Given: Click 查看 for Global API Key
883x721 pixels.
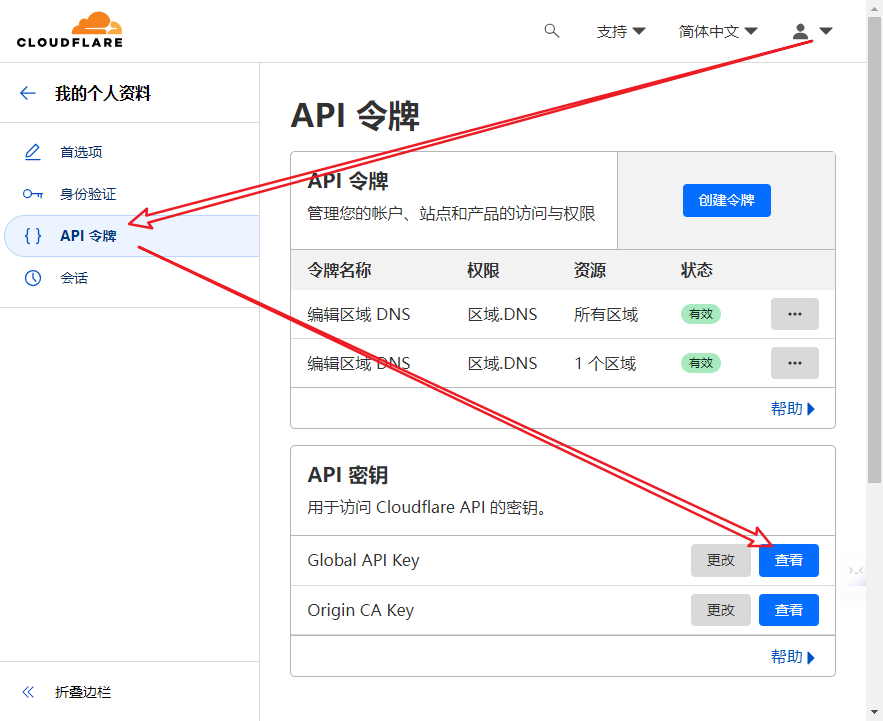Looking at the screenshot, I should (788, 560).
